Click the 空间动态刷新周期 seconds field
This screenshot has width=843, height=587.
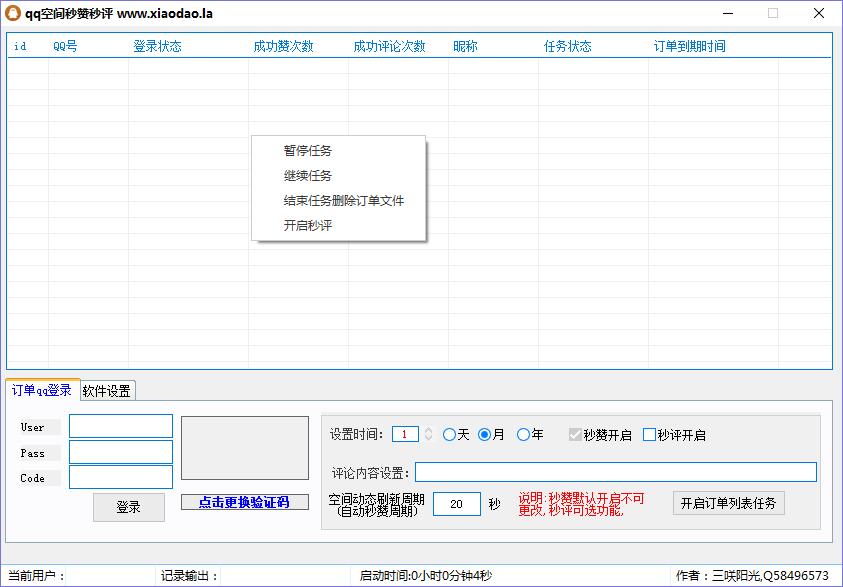456,504
